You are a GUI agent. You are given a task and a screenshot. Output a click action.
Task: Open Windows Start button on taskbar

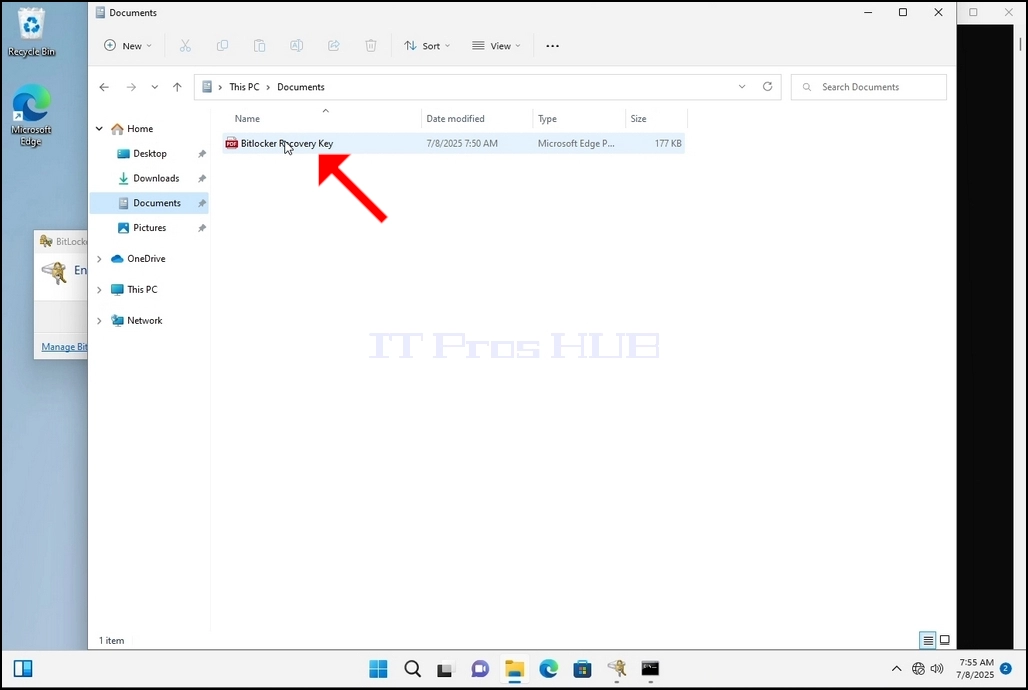[378, 669]
